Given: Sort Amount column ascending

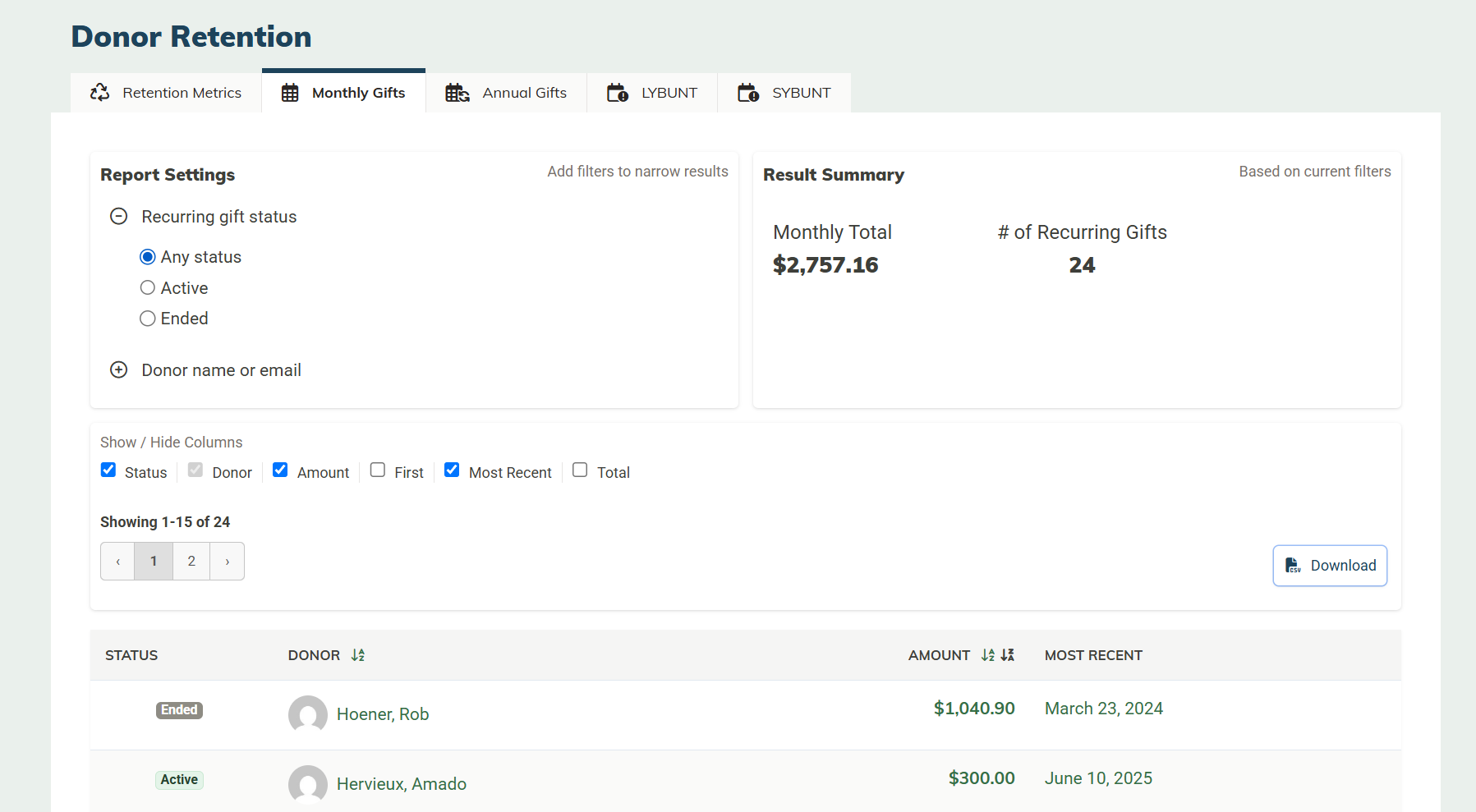Looking at the screenshot, I should coord(987,655).
